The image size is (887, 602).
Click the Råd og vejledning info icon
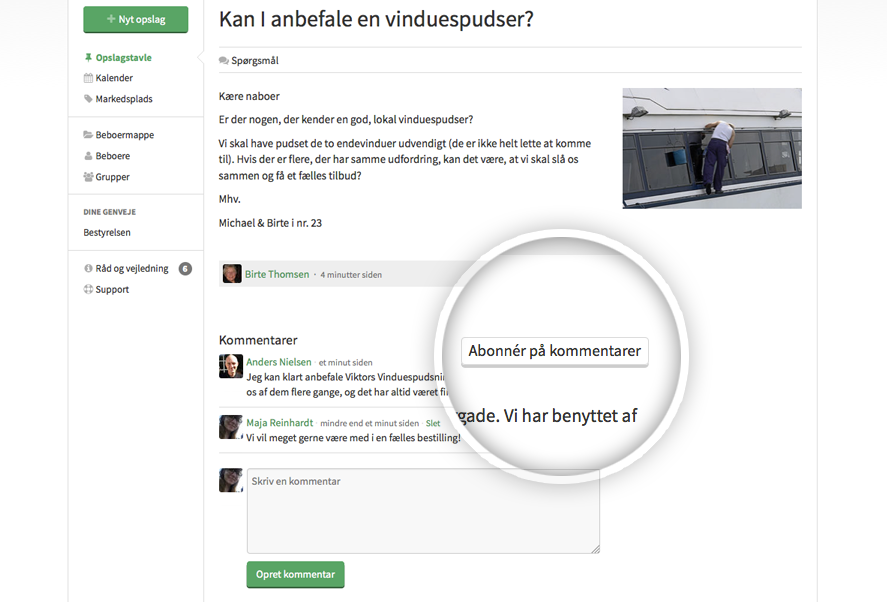(88, 268)
